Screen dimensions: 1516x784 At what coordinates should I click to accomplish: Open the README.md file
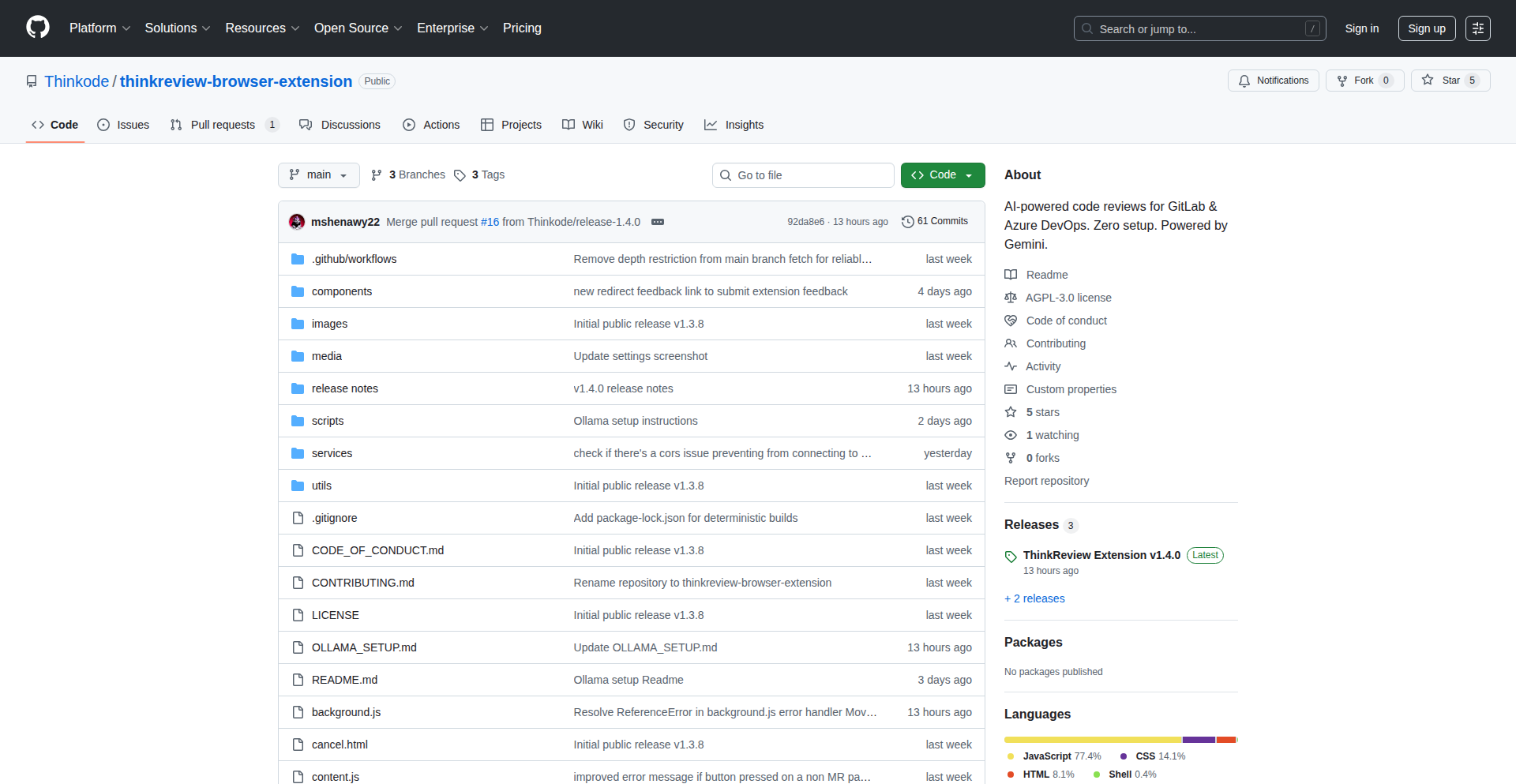click(344, 680)
